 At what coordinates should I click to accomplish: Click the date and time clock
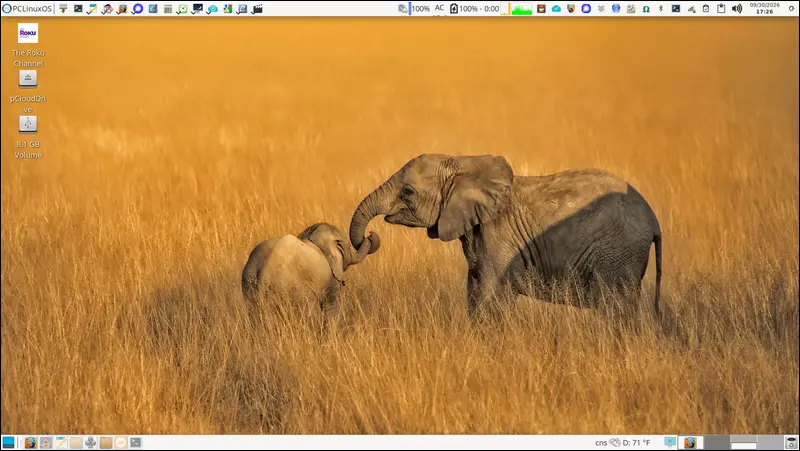click(764, 9)
